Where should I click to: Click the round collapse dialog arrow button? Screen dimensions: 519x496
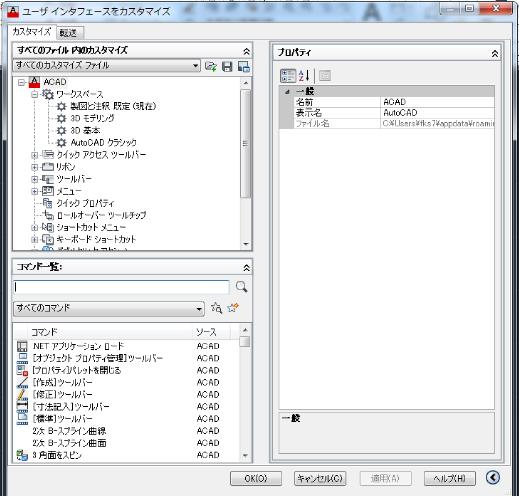coord(493,477)
